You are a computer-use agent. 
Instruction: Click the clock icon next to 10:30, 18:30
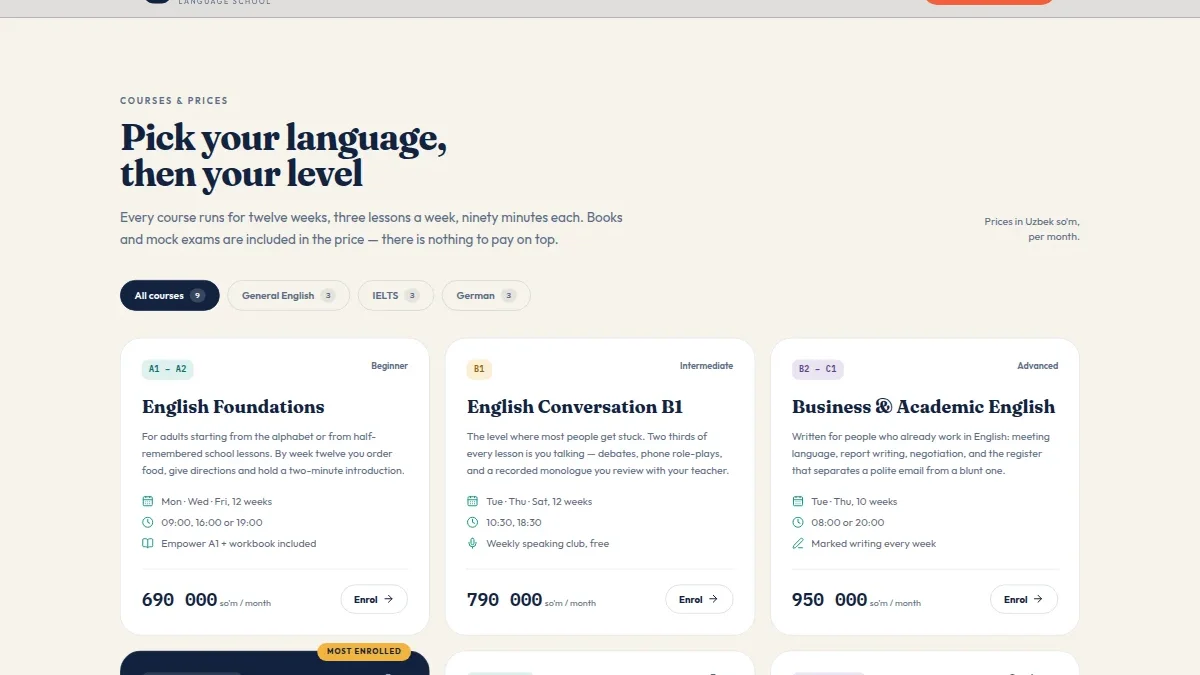473,522
